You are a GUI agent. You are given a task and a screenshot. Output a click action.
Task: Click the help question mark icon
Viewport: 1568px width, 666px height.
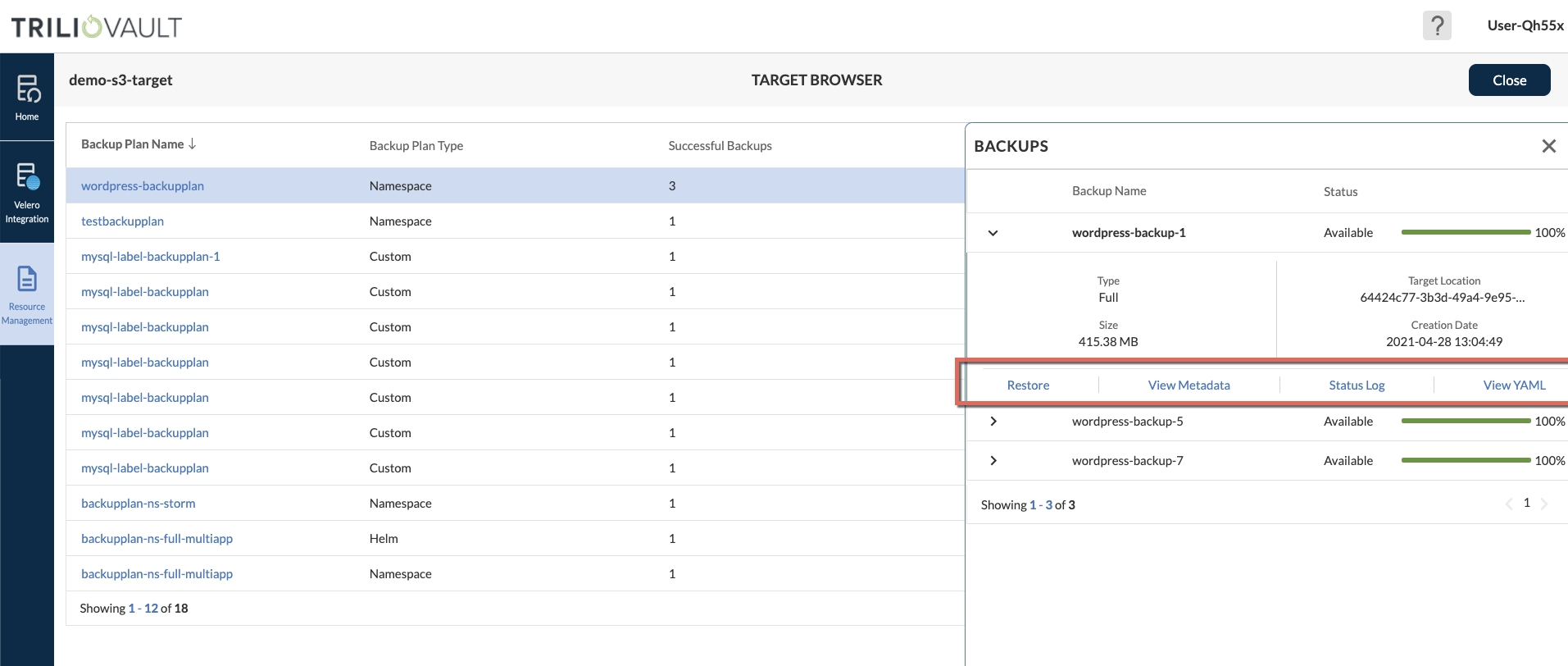pyautogui.click(x=1436, y=25)
